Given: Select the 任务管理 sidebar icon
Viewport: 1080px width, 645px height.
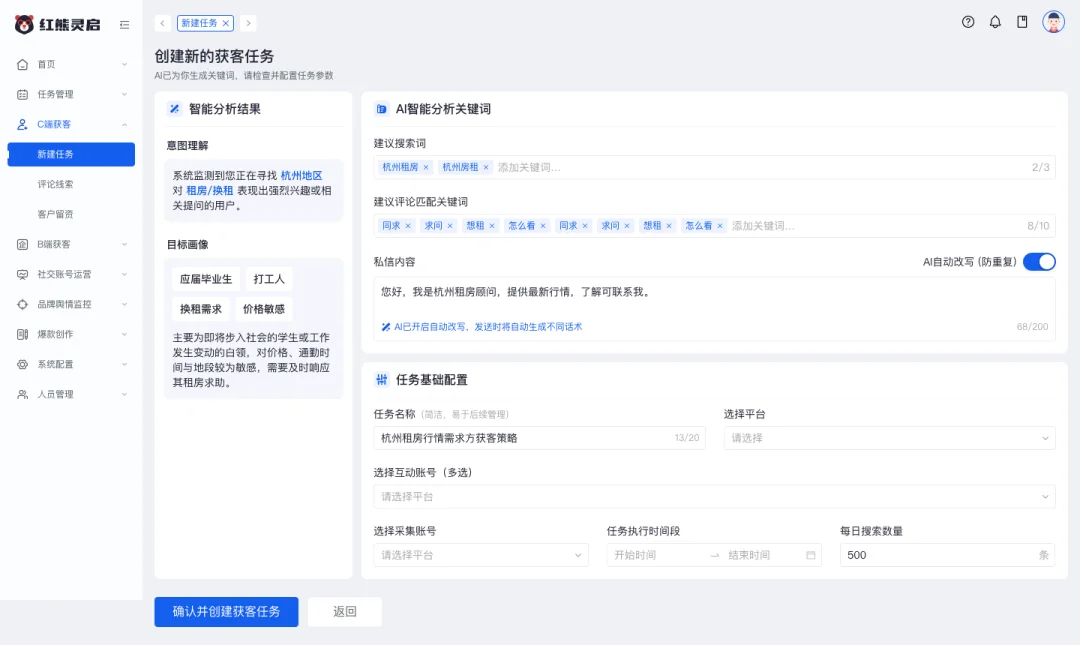Looking at the screenshot, I should [24, 94].
